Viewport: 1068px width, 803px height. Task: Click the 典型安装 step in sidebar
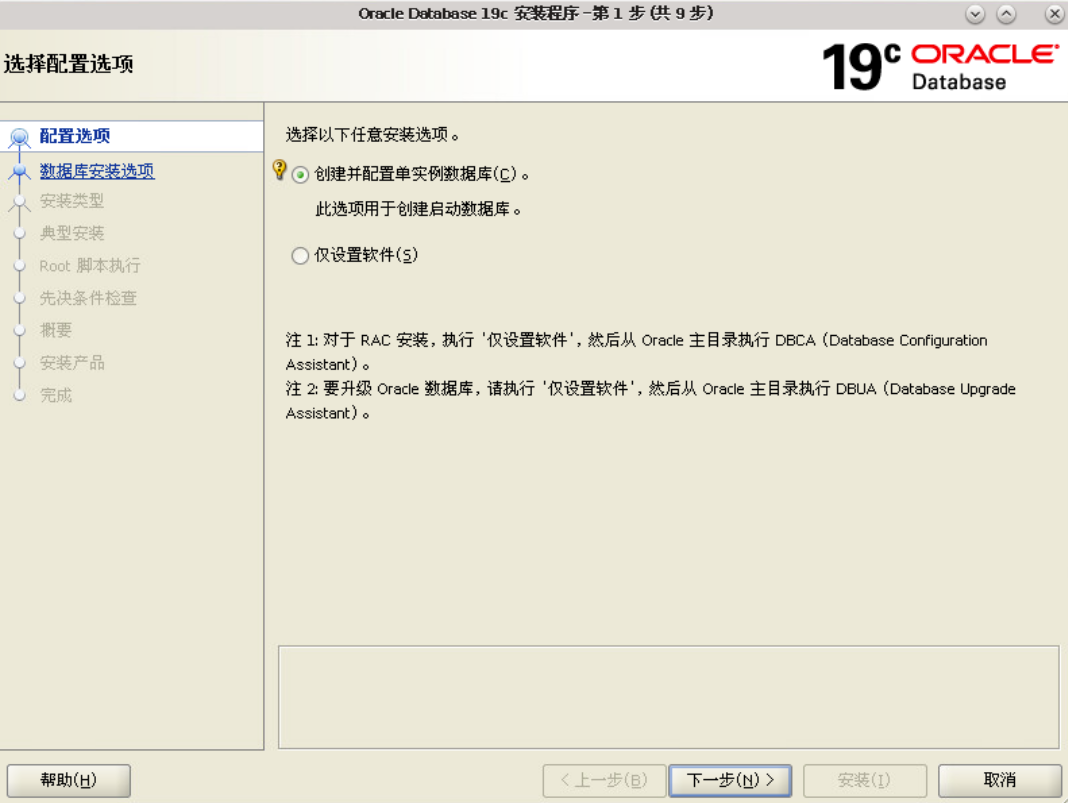click(72, 234)
